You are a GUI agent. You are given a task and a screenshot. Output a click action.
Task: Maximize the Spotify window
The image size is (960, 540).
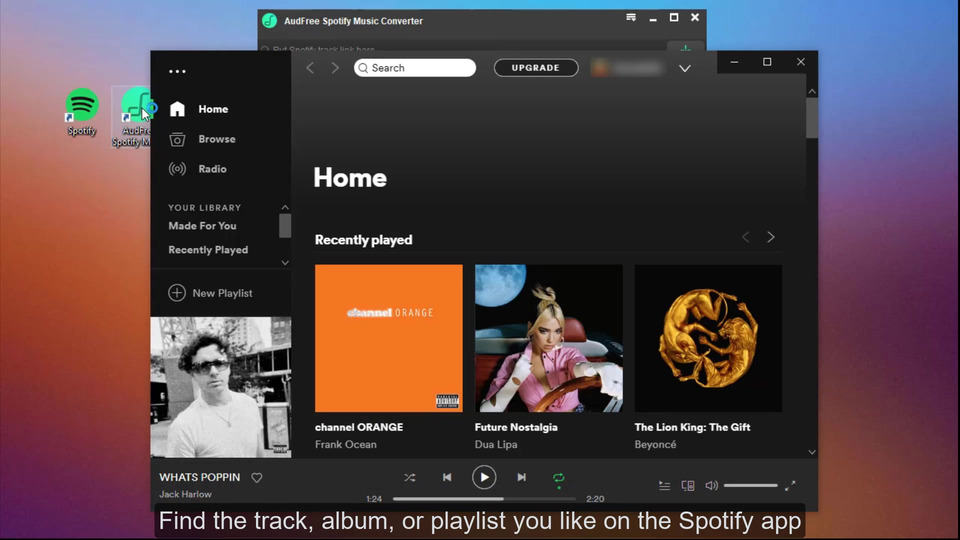[767, 62]
